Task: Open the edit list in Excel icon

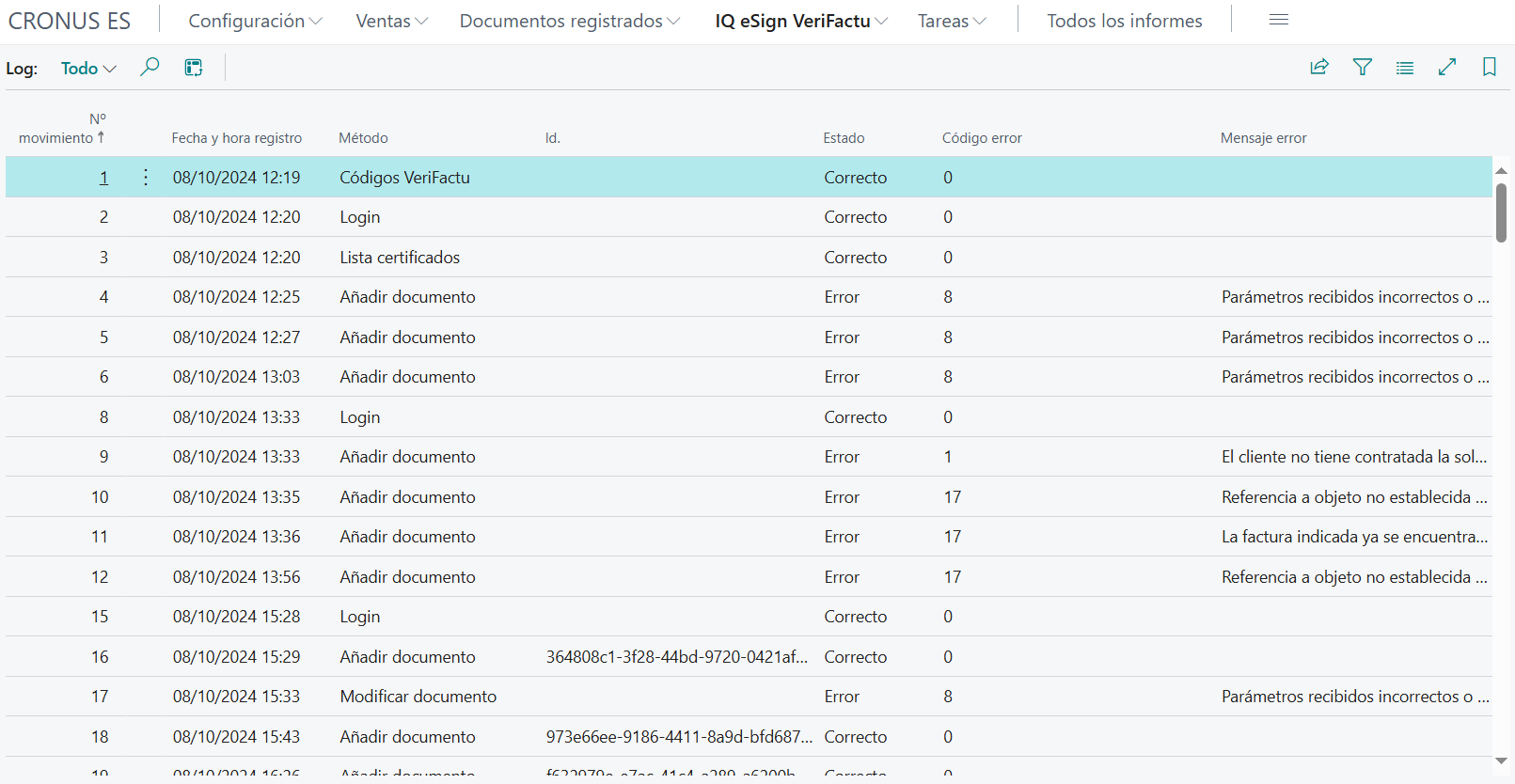Action: (x=194, y=68)
